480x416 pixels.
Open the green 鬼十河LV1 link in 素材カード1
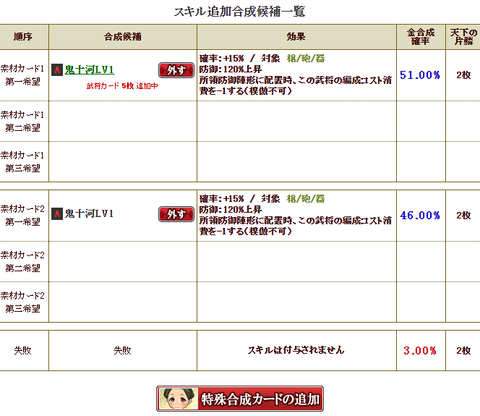[89, 70]
